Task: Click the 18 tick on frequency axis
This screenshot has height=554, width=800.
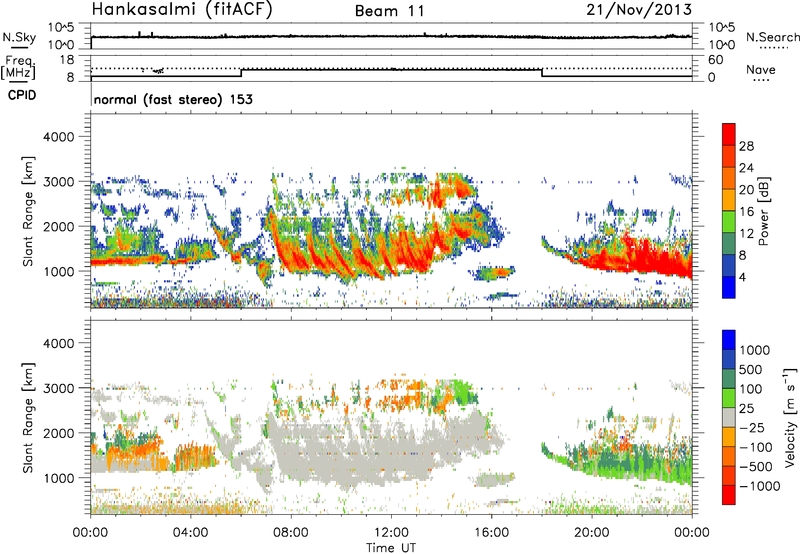Action: [x=66, y=59]
